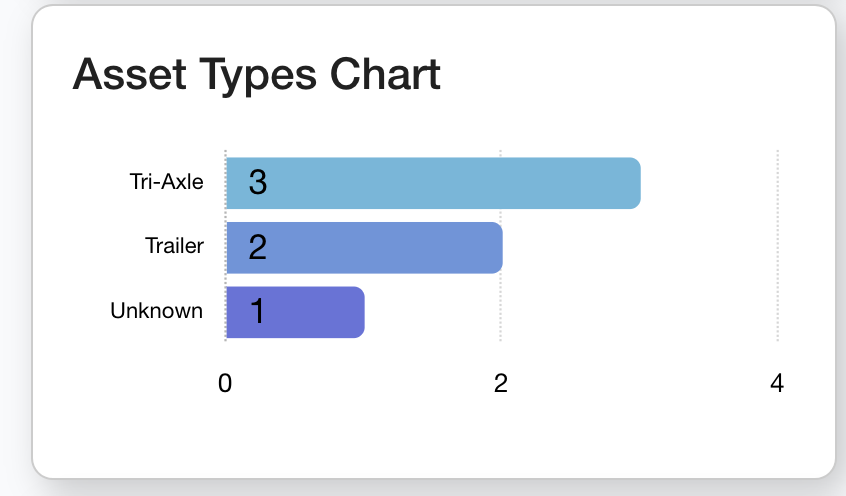Viewport: 846px width, 496px height.
Task: Click the purple Unknown bar
Action: [x=295, y=312]
